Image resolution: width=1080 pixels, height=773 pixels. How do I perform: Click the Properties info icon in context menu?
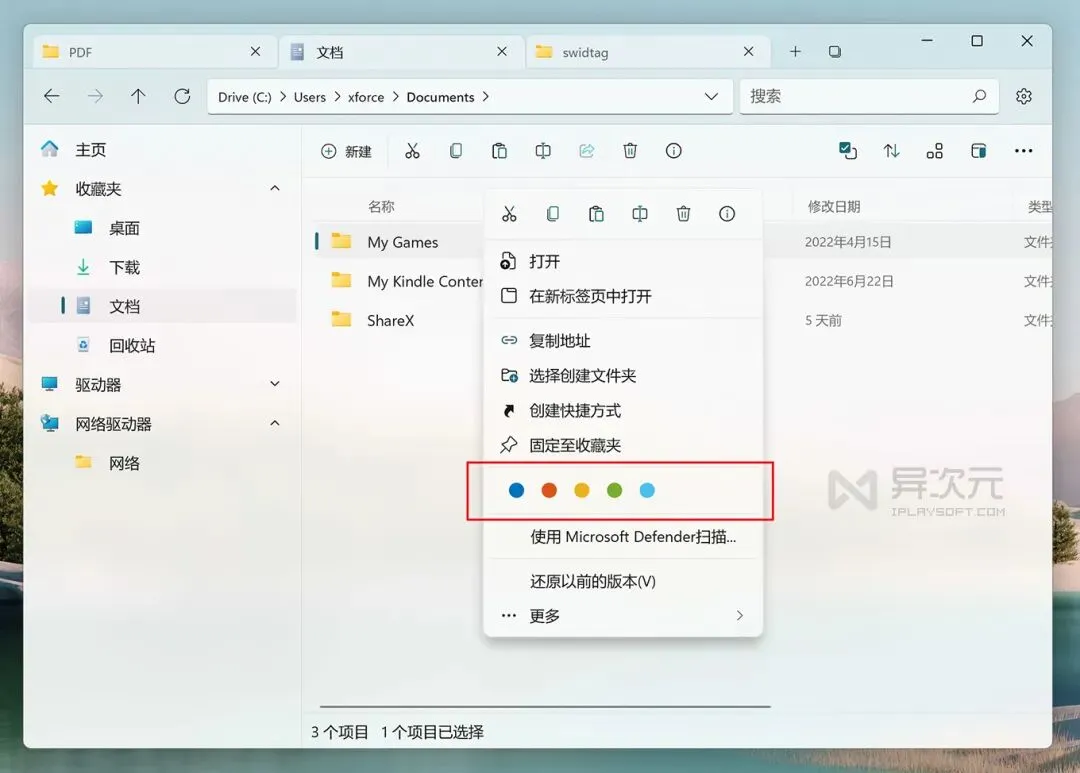[727, 214]
